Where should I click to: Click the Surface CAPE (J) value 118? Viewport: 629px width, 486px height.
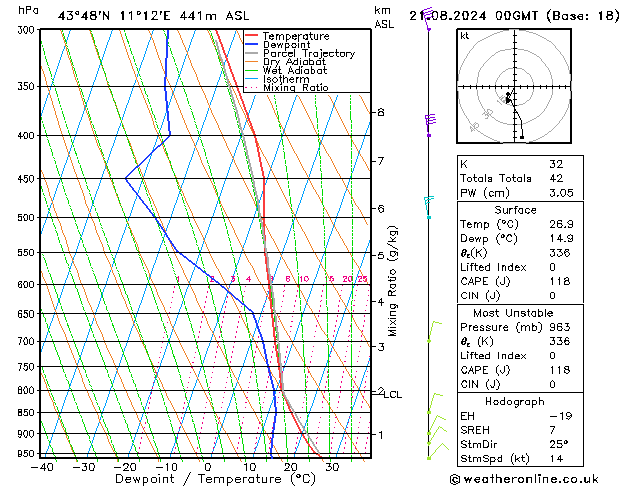(x=560, y=281)
